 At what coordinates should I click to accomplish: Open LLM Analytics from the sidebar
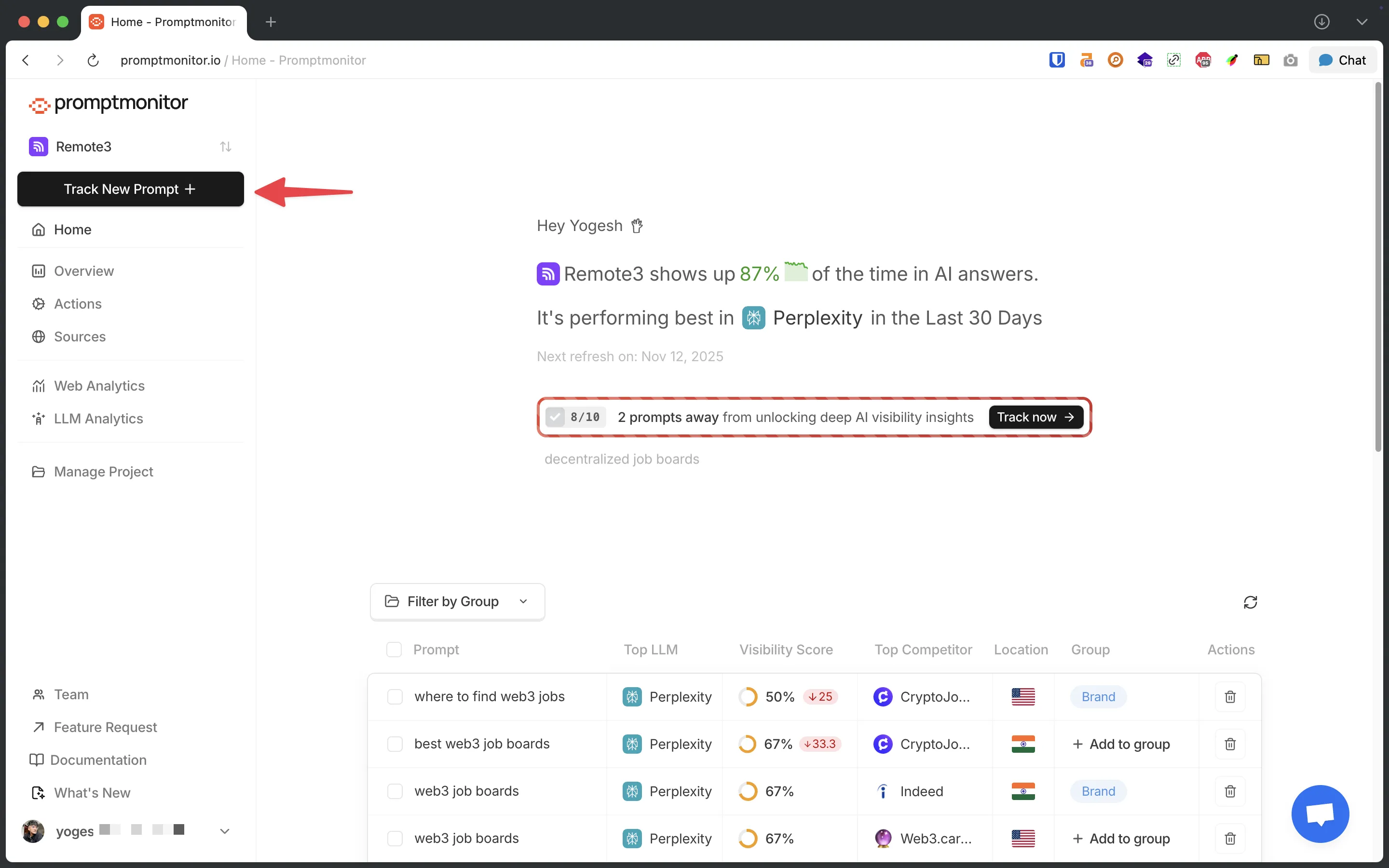pyautogui.click(x=98, y=419)
